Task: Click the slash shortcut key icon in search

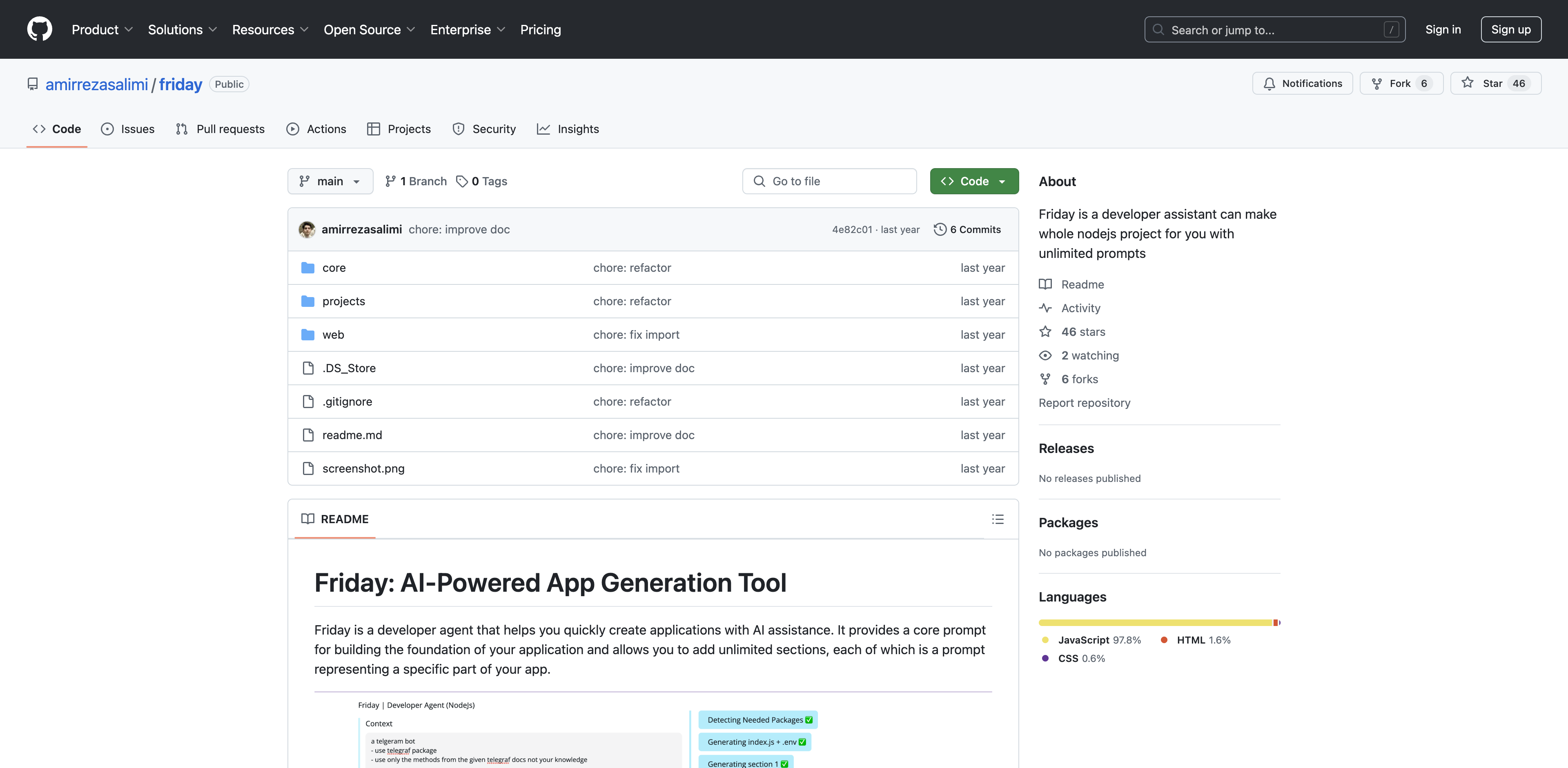Action: 1392,29
